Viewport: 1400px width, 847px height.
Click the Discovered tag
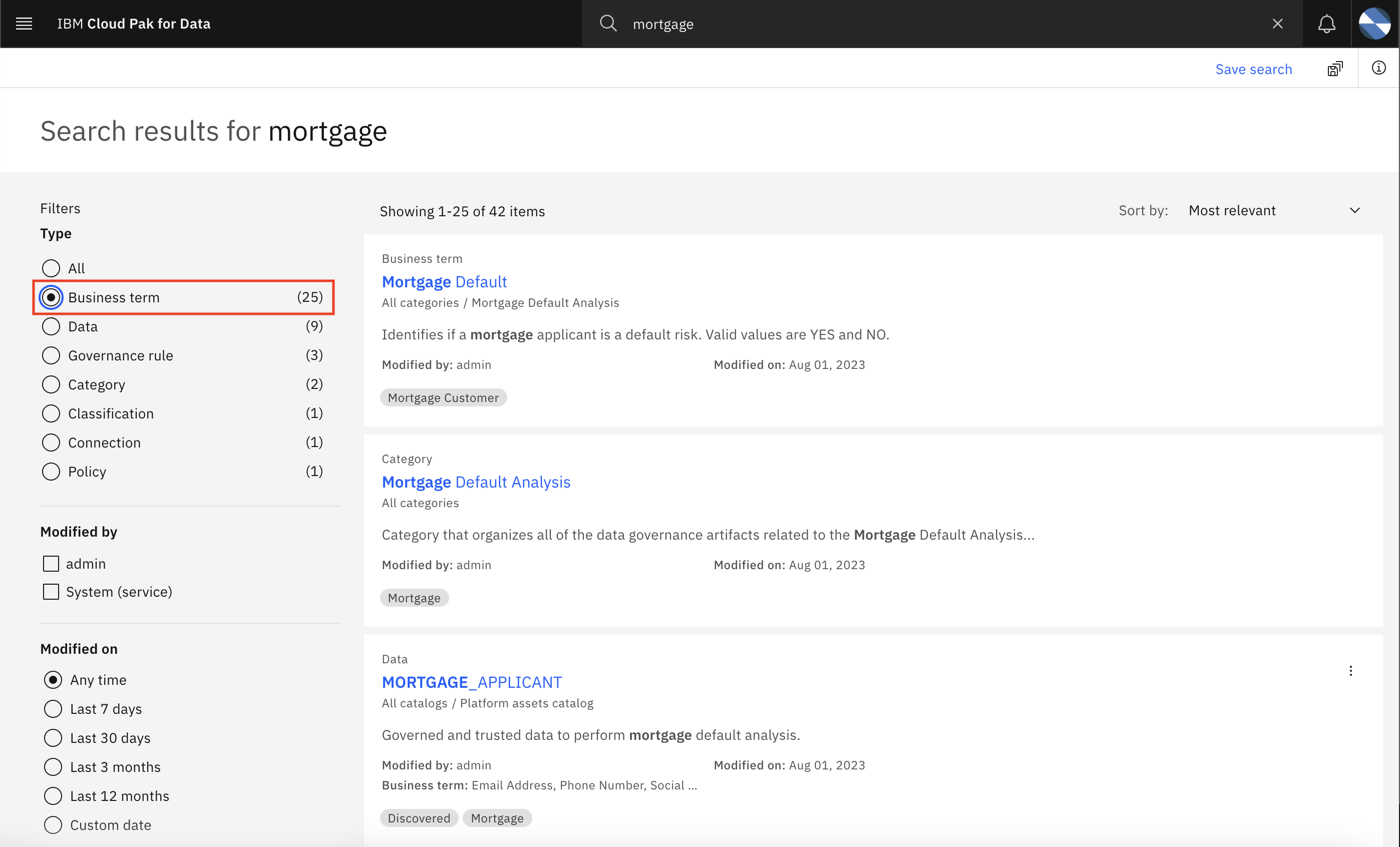(419, 818)
